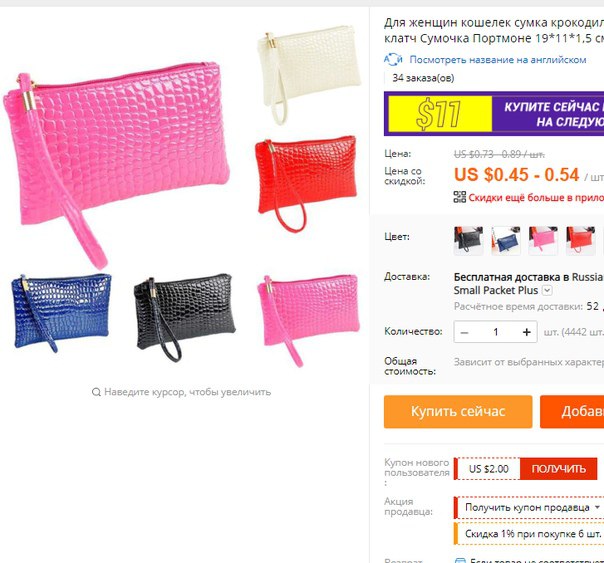
Task: Click the QR code icon for app discounts
Action: point(459,197)
